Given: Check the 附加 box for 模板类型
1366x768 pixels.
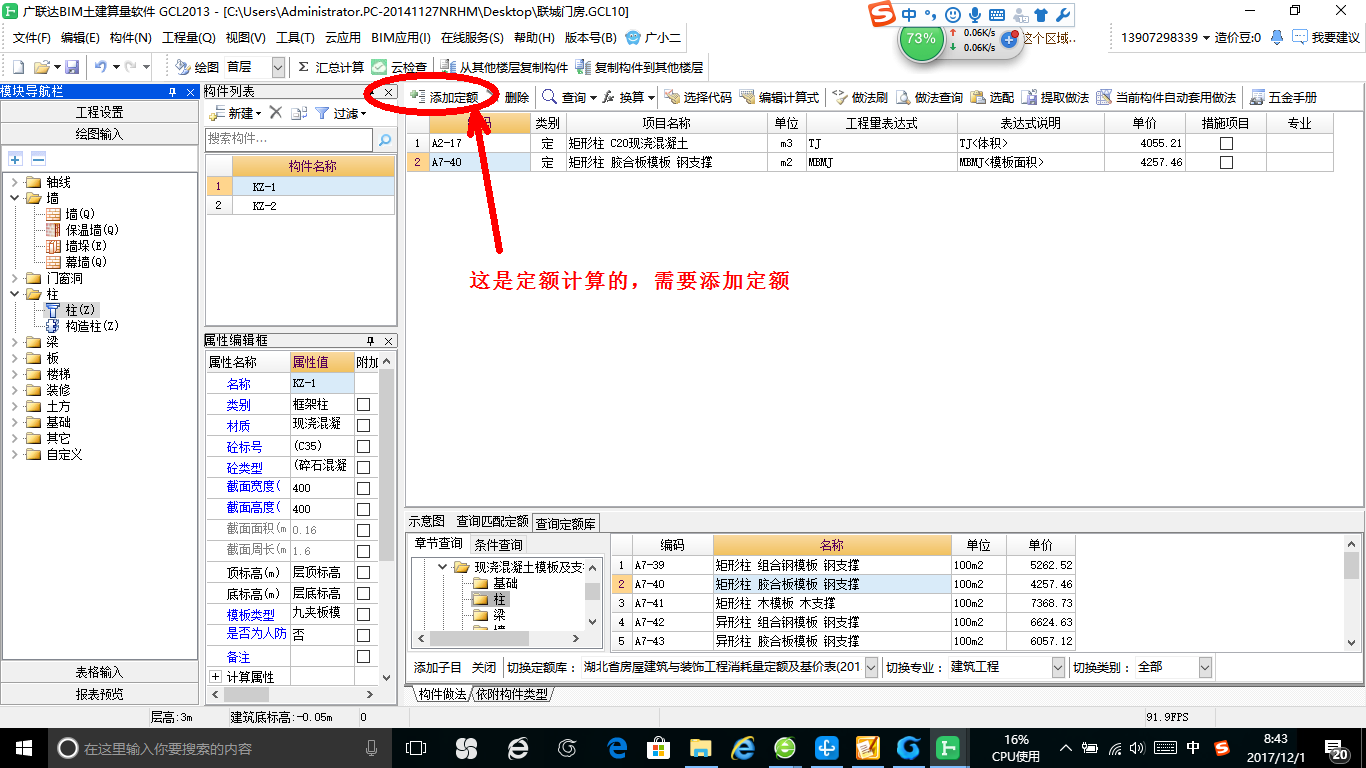Looking at the screenshot, I should point(364,614).
